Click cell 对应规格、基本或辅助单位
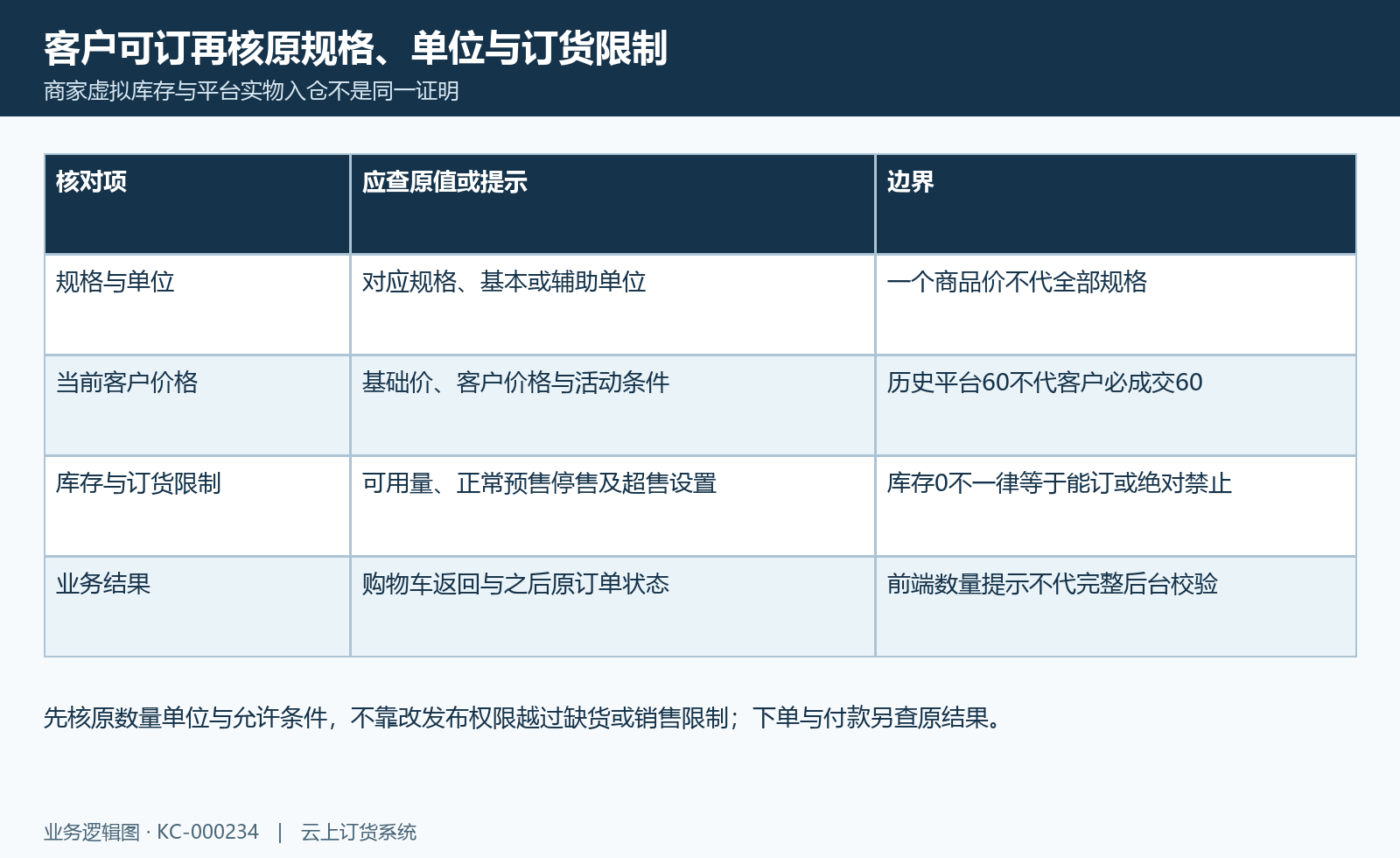This screenshot has height=858, width=1400. (612, 305)
